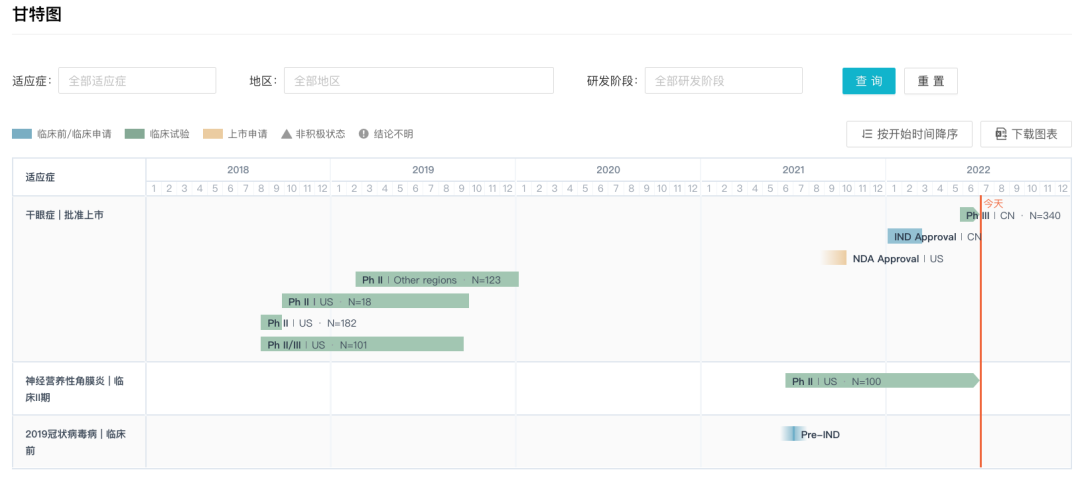Screen dimensions: 1080x478
Task: Click the tan 上市申请 legend swatch
Action: click(x=212, y=134)
